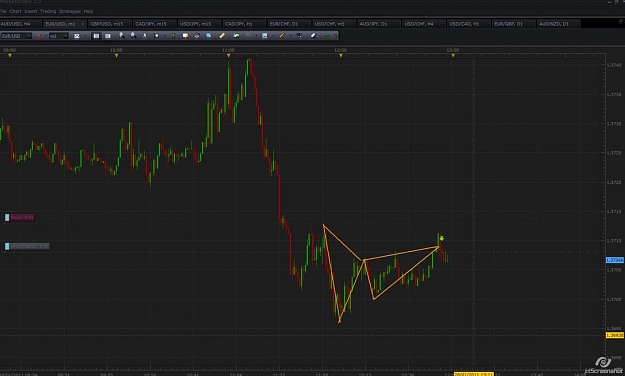The image size is (625, 376).
Task: Click the drawing tool icon after the line tool
Action: [299, 36]
